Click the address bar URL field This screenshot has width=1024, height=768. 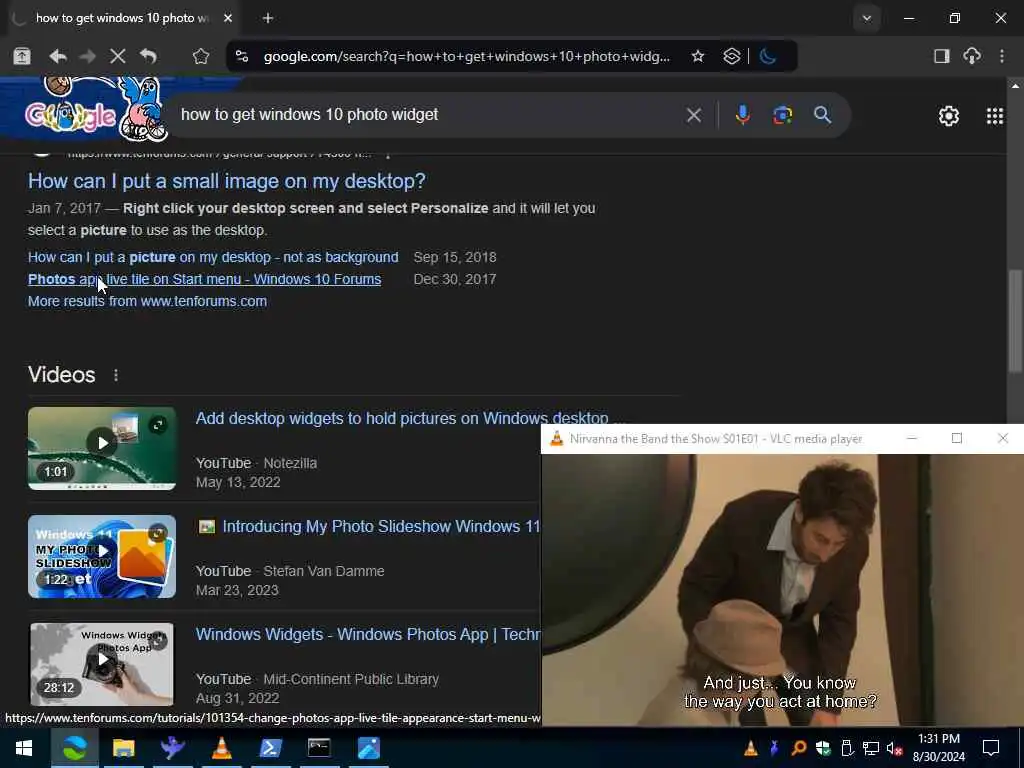466,56
